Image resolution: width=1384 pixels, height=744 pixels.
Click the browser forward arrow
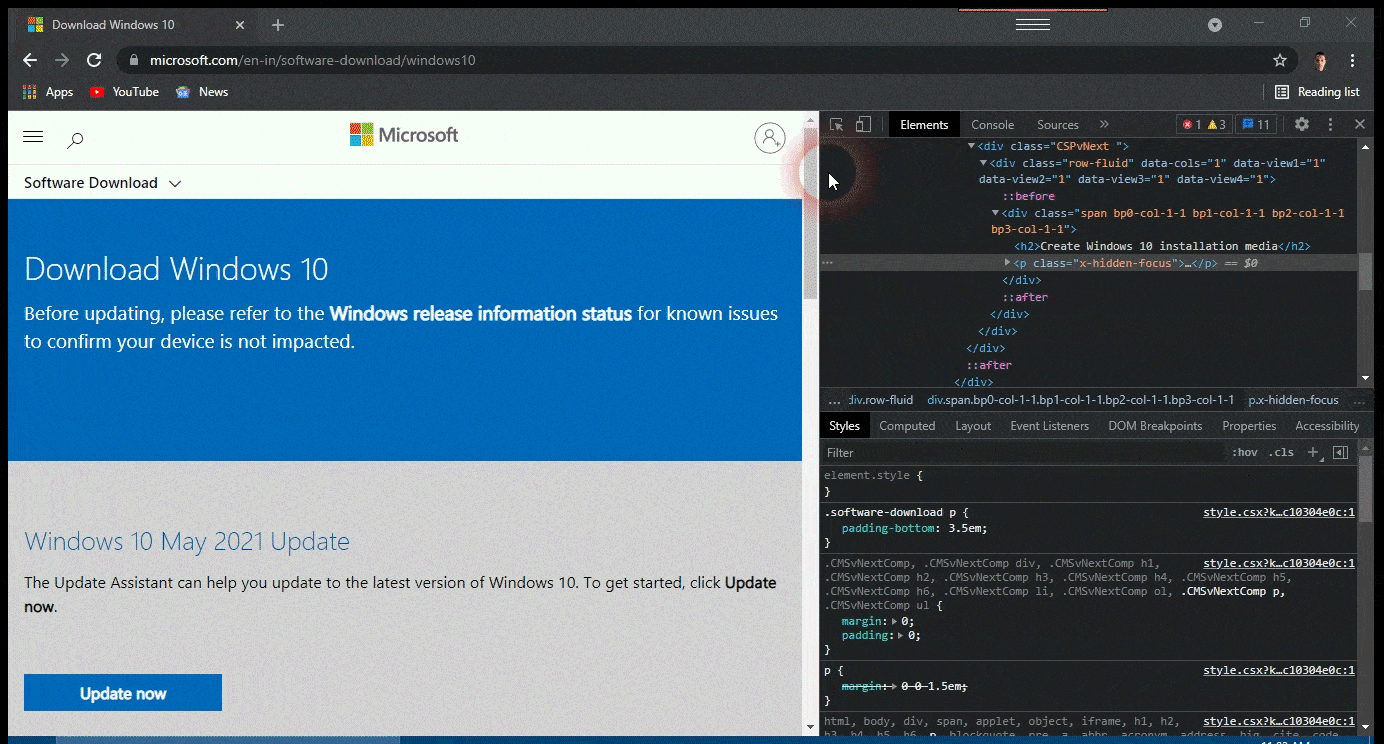tap(62, 60)
